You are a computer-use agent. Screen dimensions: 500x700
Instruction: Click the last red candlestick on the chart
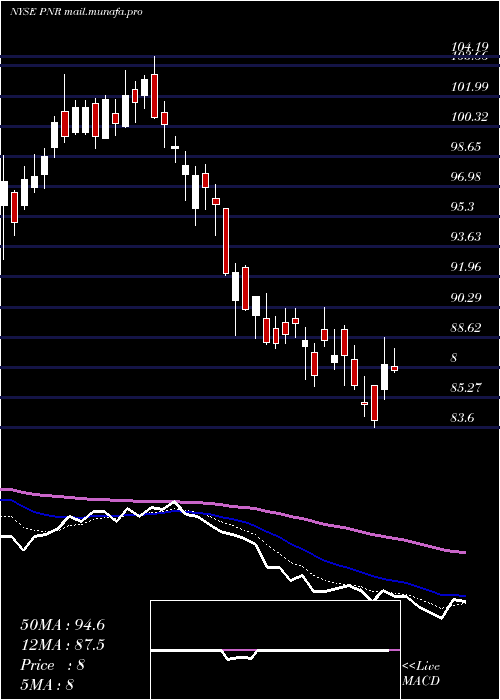pos(395,368)
